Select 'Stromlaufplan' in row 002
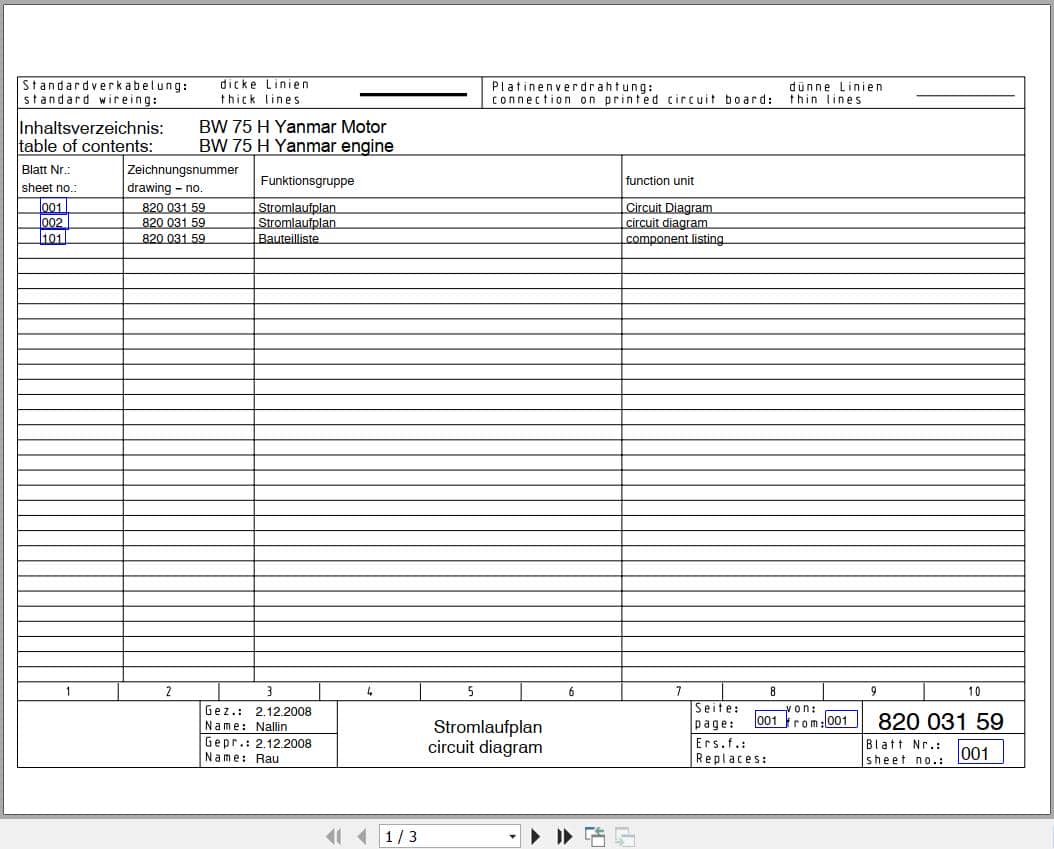The image size is (1054, 849). pos(296,223)
